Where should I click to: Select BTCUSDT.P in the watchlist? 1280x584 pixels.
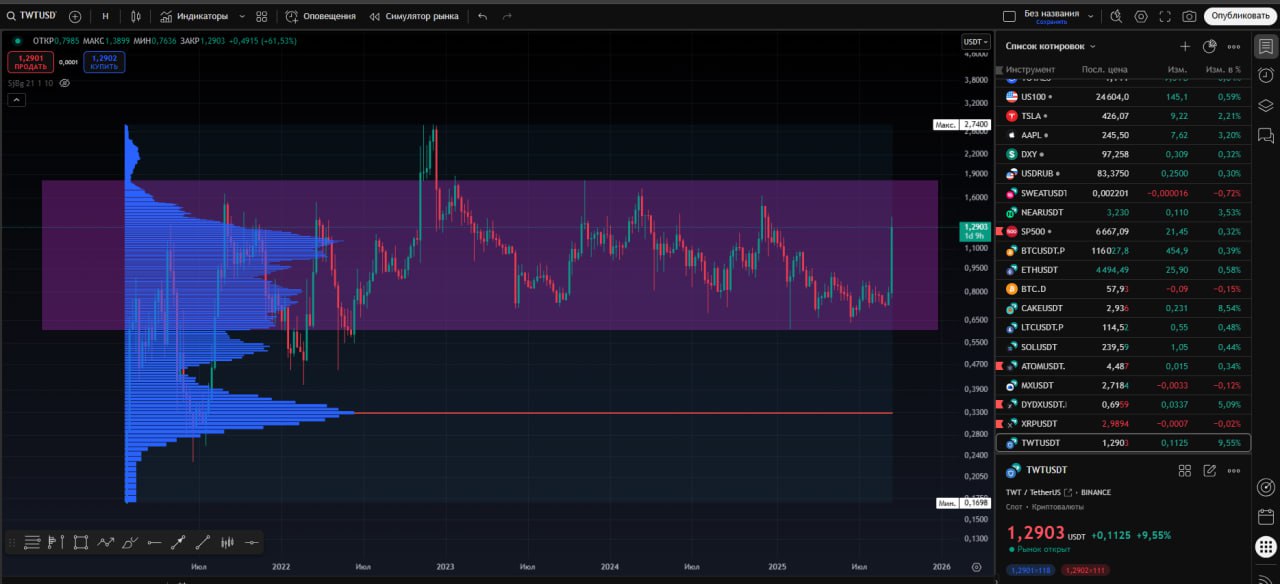(1124, 250)
